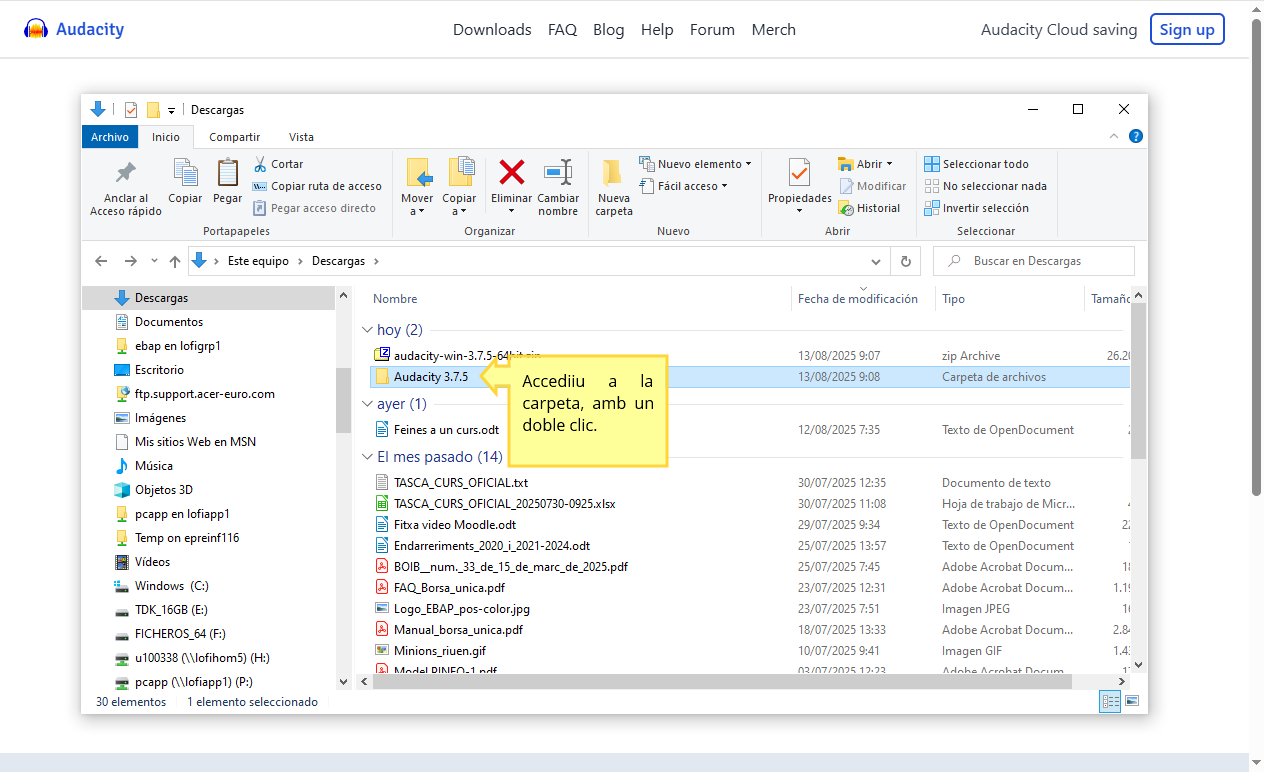1264x772 pixels.
Task: Open the Nuevo elemento dropdown
Action: (695, 164)
